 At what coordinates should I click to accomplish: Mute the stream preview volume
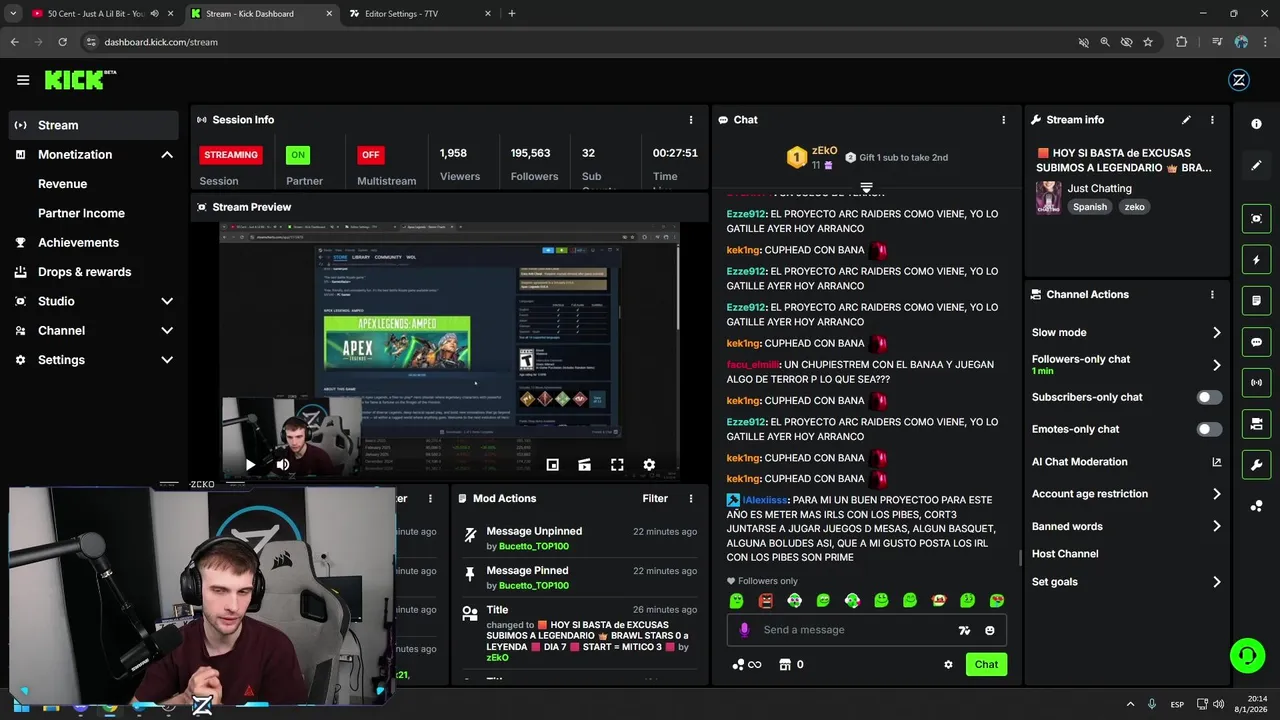283,465
